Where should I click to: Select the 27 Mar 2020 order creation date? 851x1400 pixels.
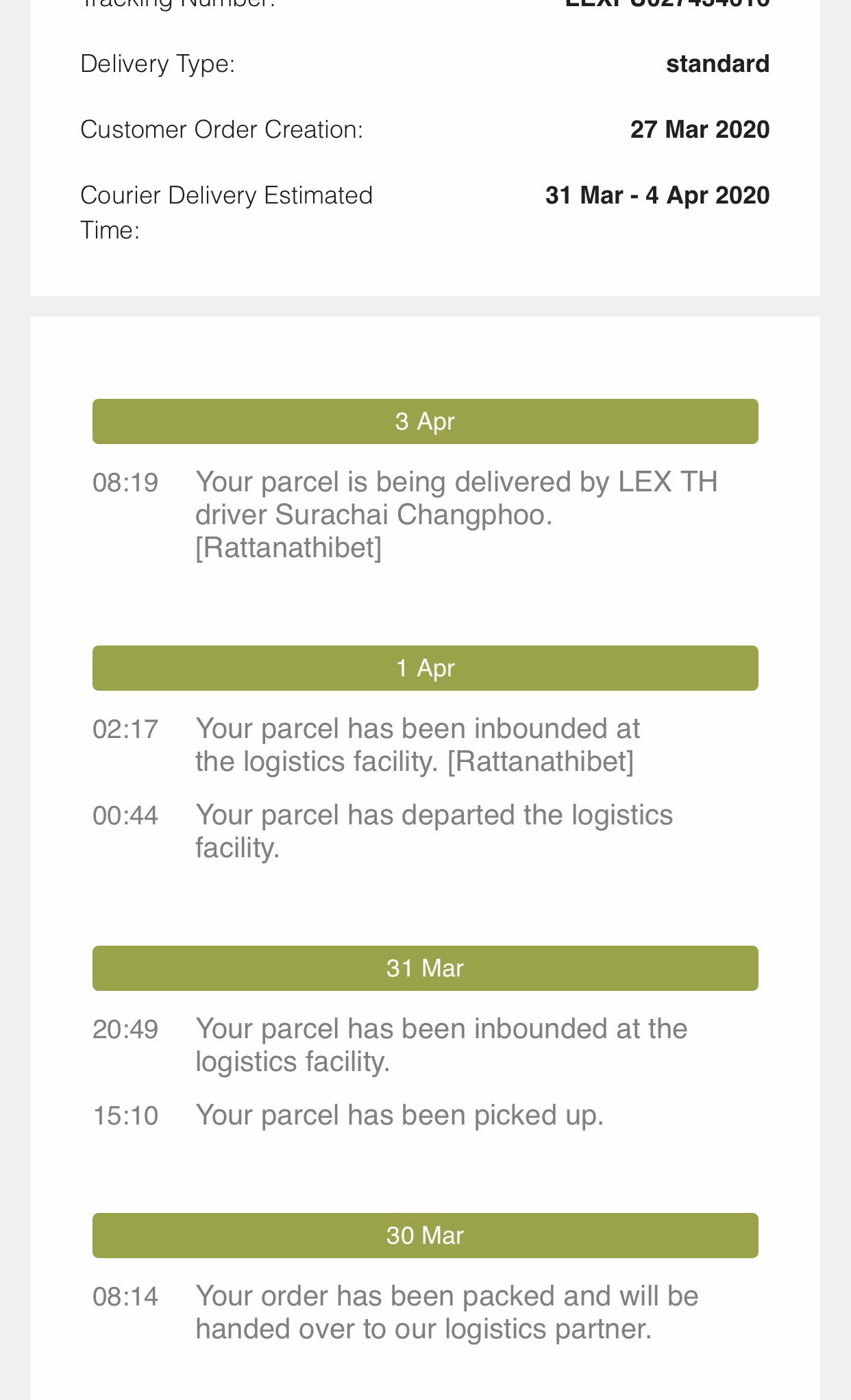pyautogui.click(x=700, y=130)
